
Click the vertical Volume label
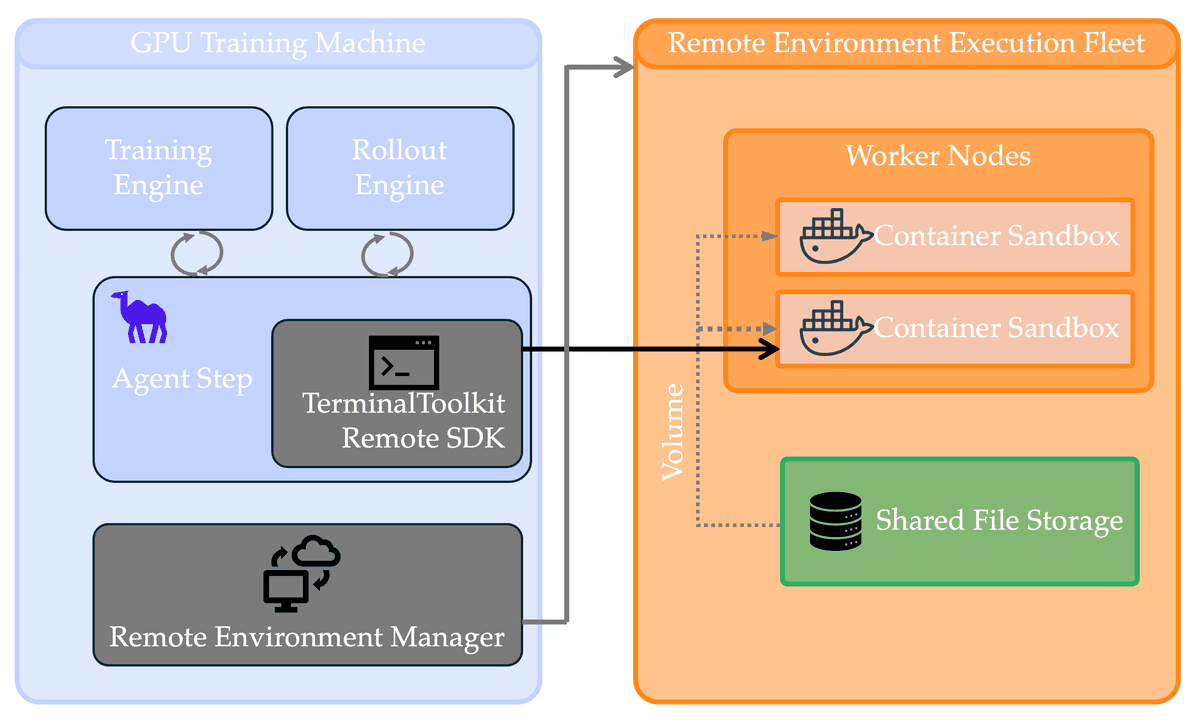point(674,430)
